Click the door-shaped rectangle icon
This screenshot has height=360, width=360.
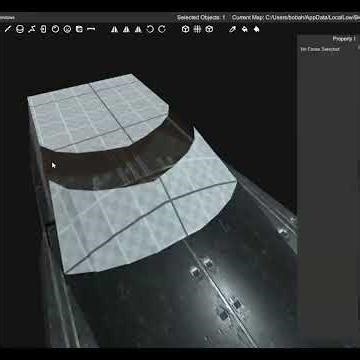43,29
